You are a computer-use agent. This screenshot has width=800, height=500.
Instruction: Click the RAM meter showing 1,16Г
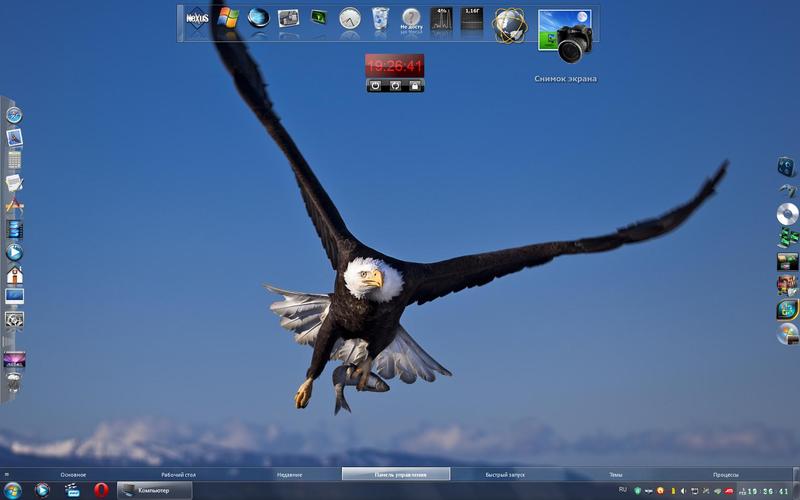pyautogui.click(x=472, y=19)
